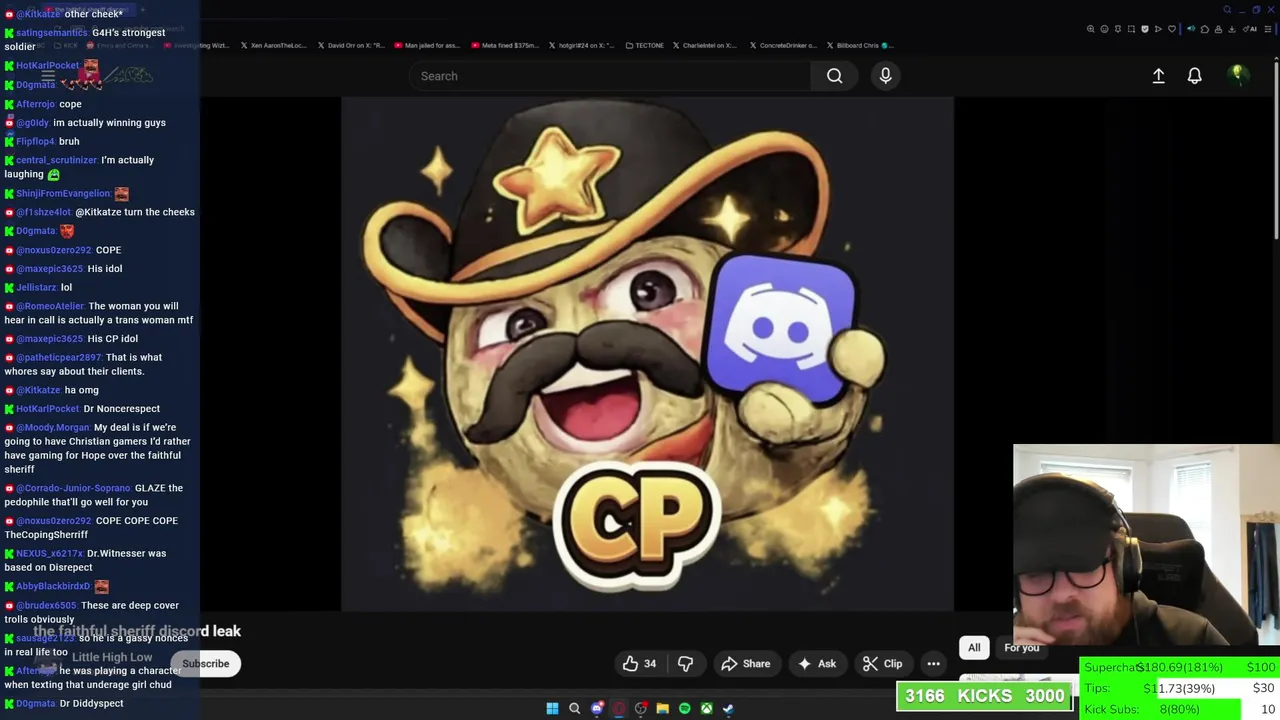Screen dimensions: 1280x720
Task: Open more actions ellipsis menu
Action: 933,663
